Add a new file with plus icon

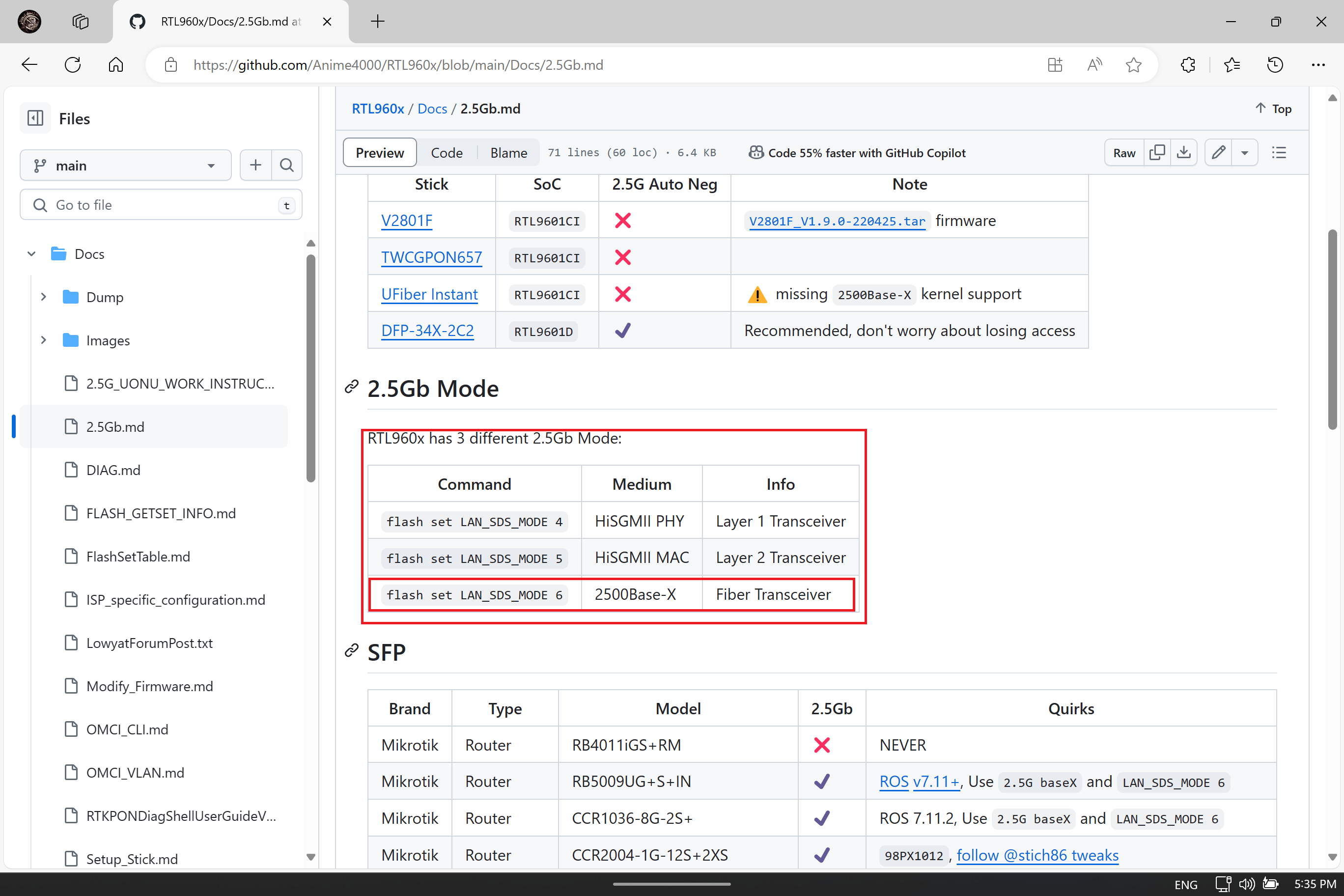[x=255, y=165]
